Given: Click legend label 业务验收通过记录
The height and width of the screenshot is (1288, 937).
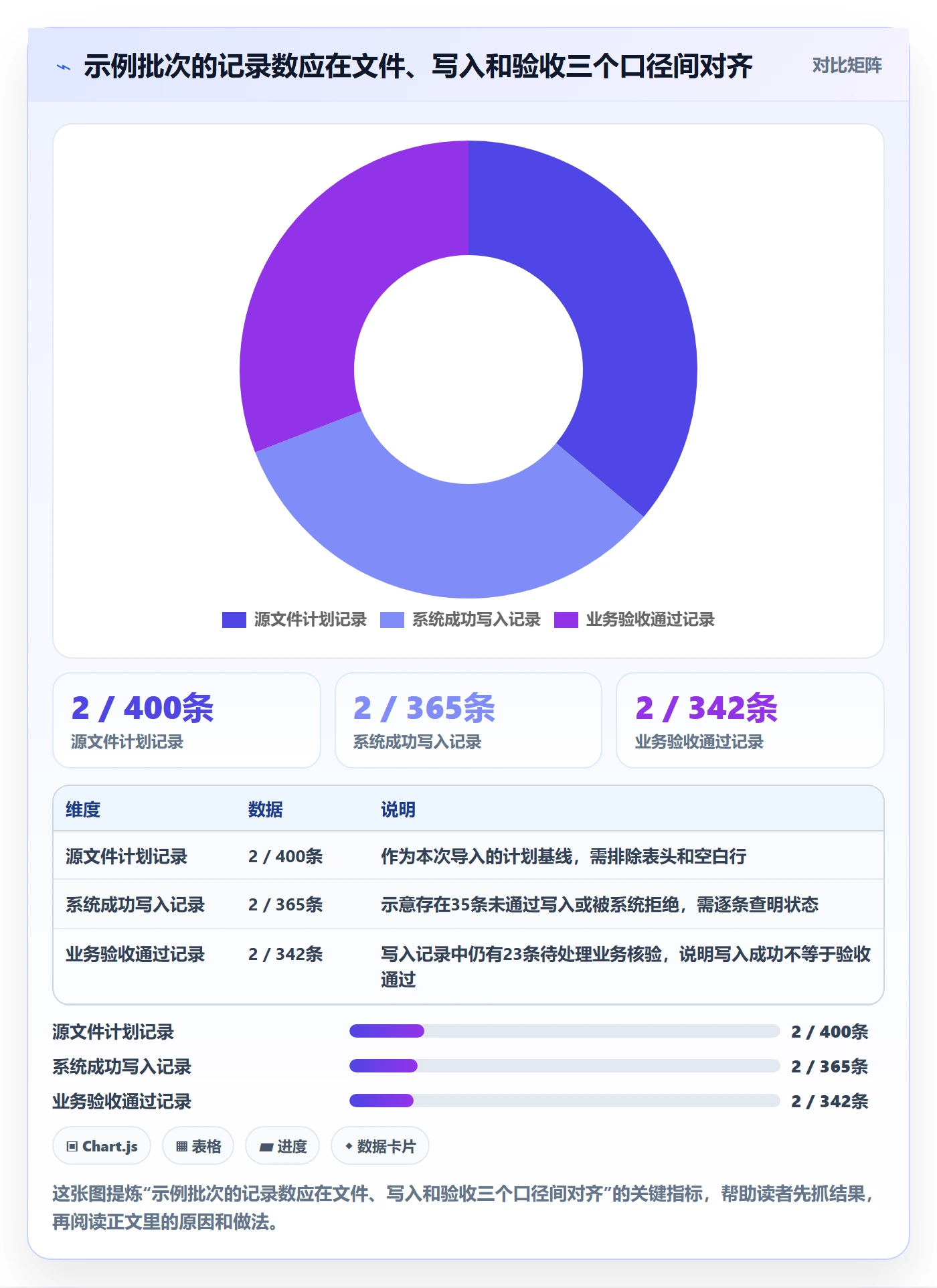Looking at the screenshot, I should [651, 620].
